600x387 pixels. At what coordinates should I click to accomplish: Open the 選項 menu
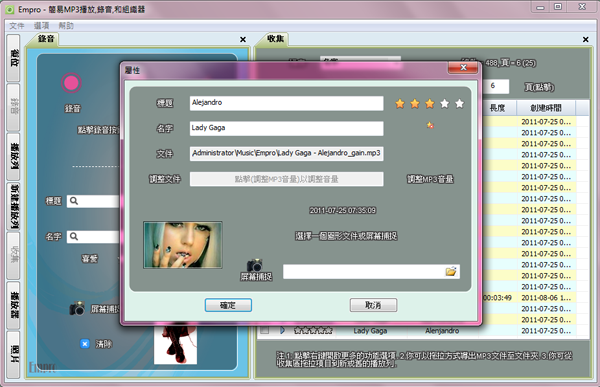[x=41, y=26]
